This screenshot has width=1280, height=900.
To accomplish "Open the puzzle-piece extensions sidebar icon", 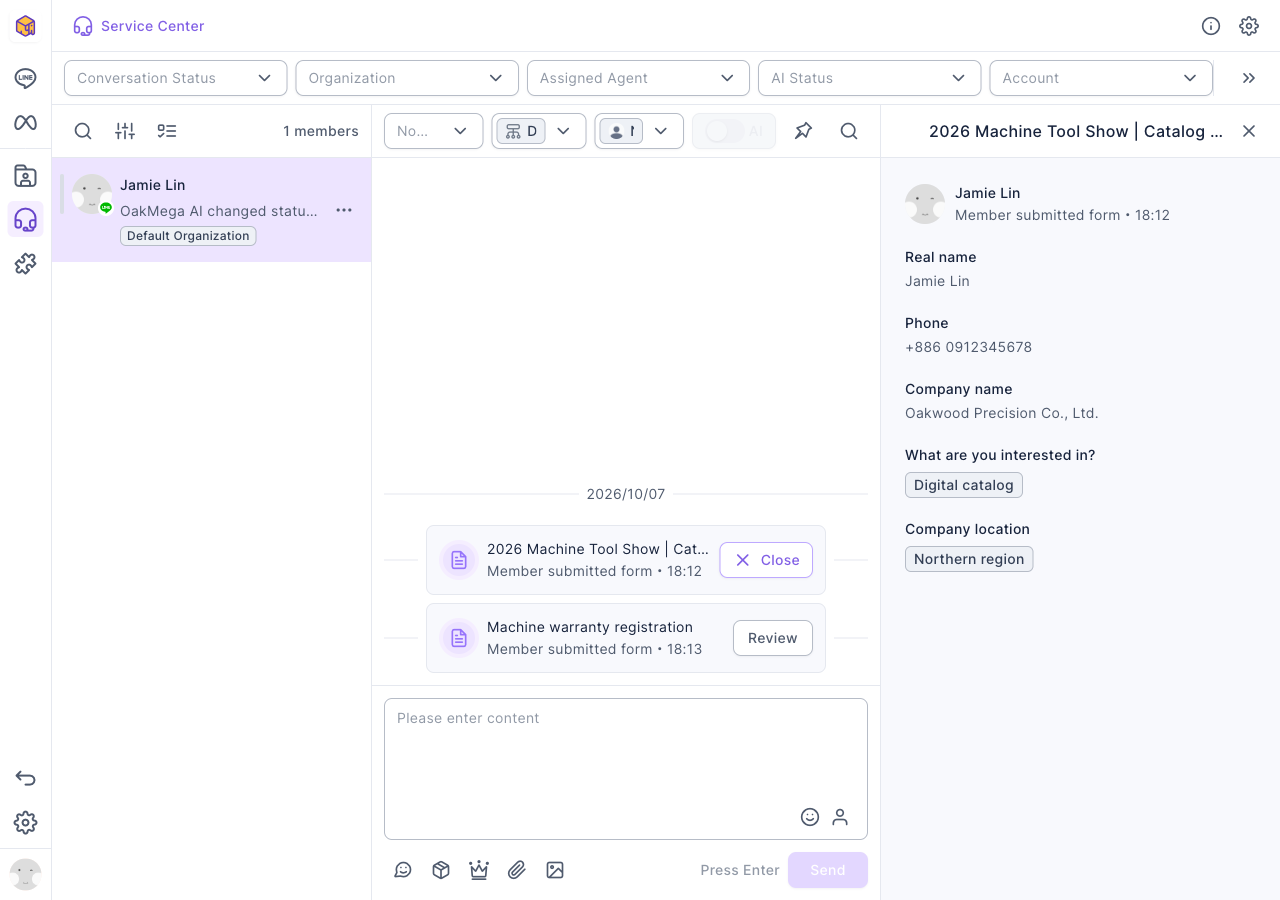I will click(25, 264).
